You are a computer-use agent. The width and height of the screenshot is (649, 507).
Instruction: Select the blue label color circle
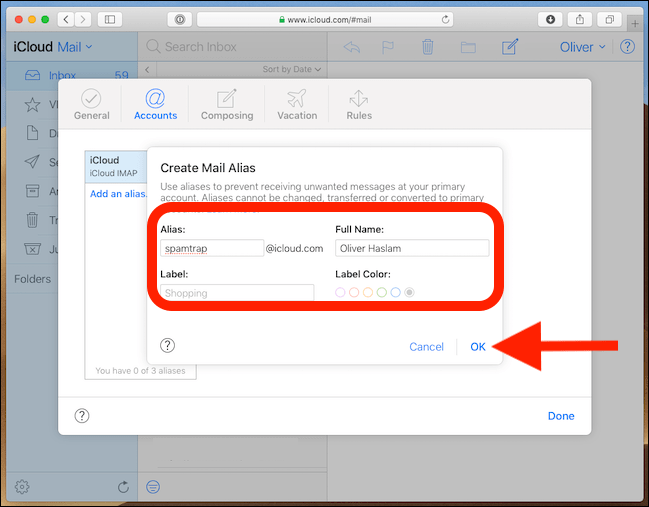tap(396, 292)
